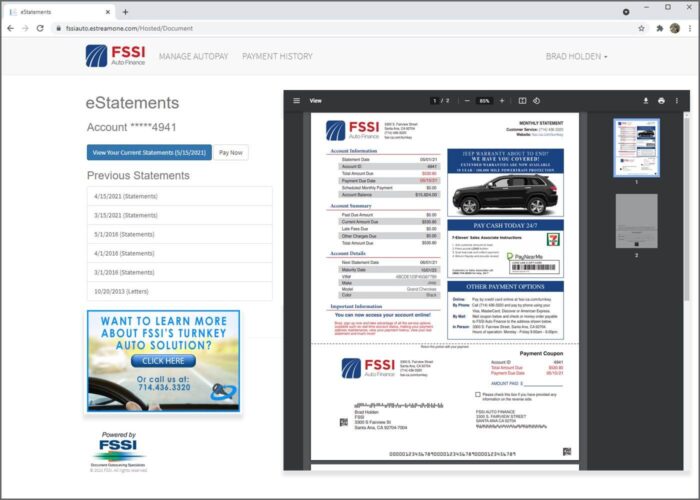
Task: Bookmark this page with the star icon
Action: (642, 28)
